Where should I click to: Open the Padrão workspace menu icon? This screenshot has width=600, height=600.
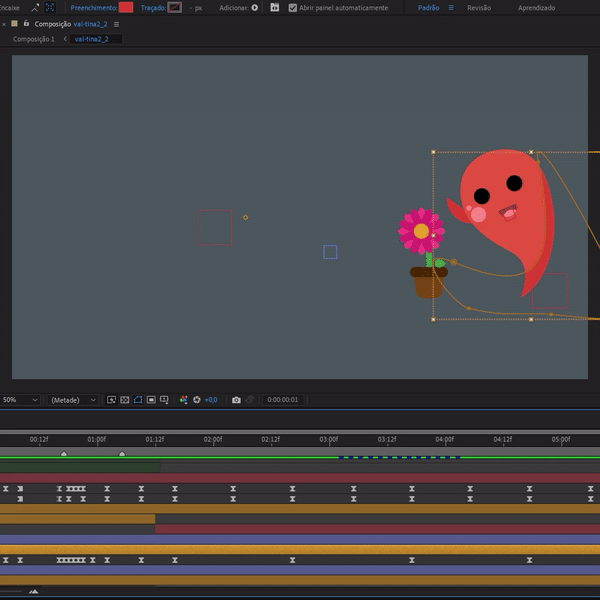tap(450, 7)
